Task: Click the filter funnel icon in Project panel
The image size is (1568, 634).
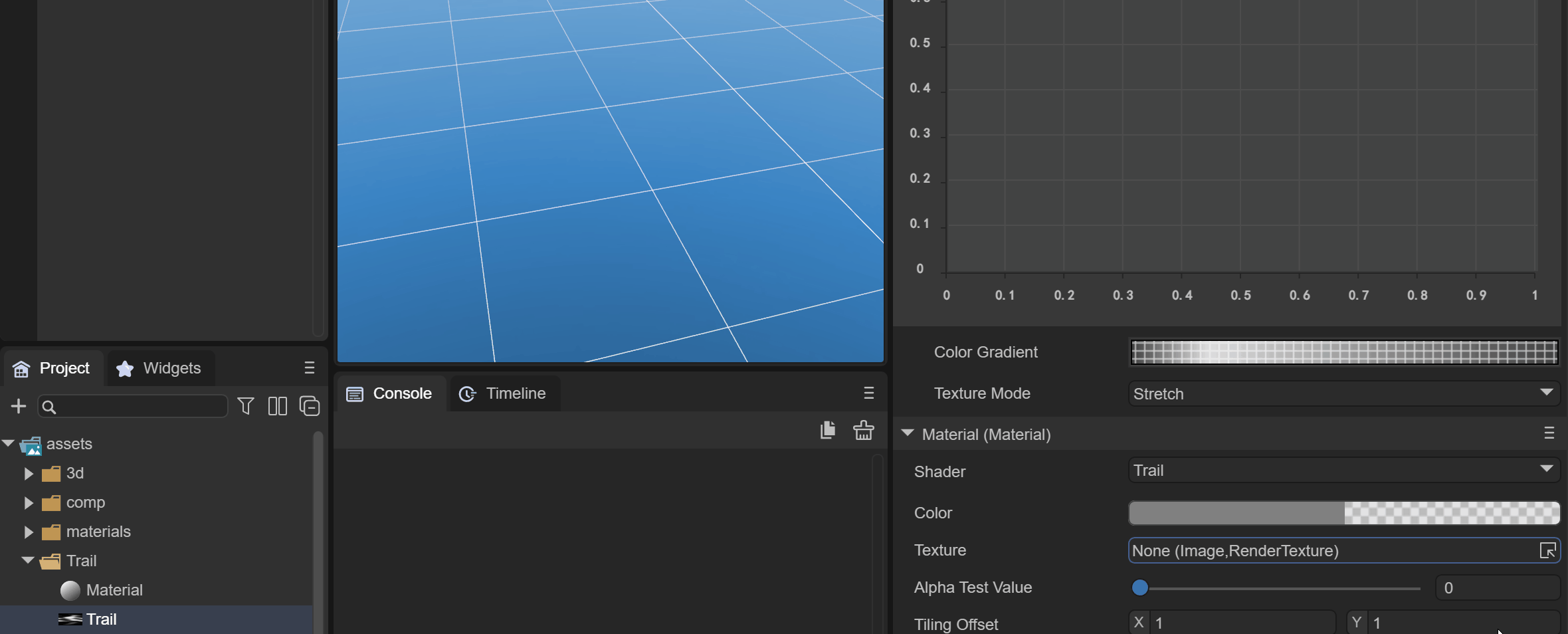Action: pos(246,406)
